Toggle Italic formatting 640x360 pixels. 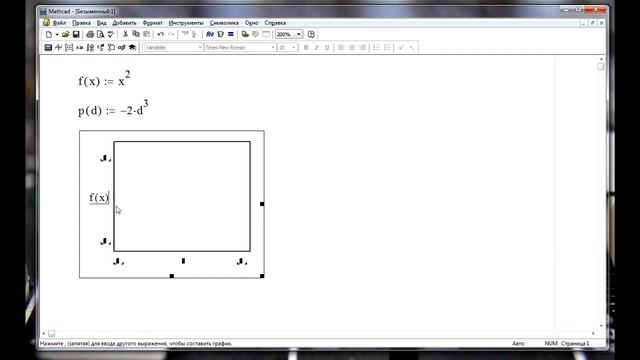click(x=316, y=48)
